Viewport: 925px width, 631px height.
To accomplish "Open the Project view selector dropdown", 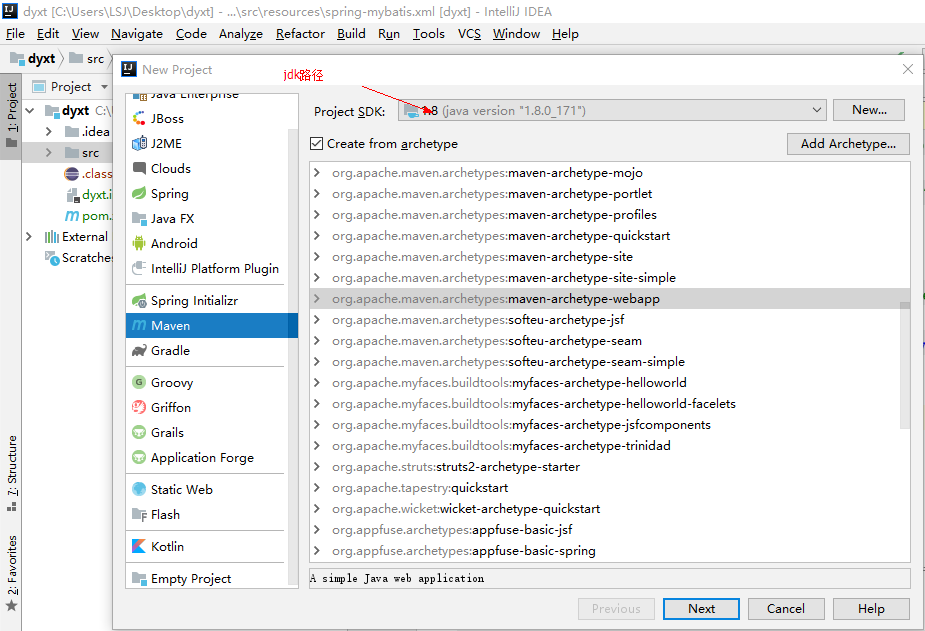I will (x=104, y=87).
